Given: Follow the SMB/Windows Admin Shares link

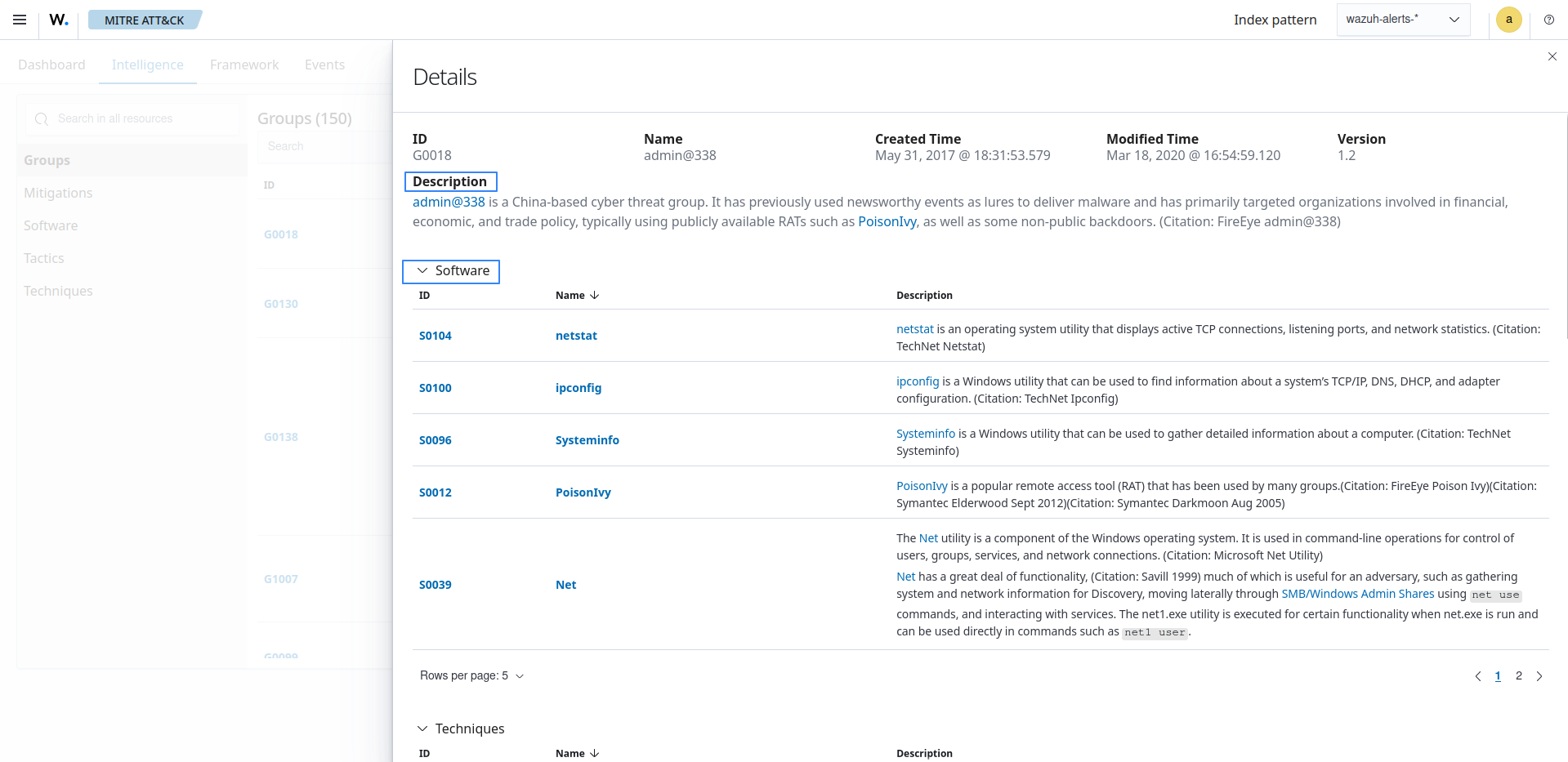Looking at the screenshot, I should (1357, 594).
